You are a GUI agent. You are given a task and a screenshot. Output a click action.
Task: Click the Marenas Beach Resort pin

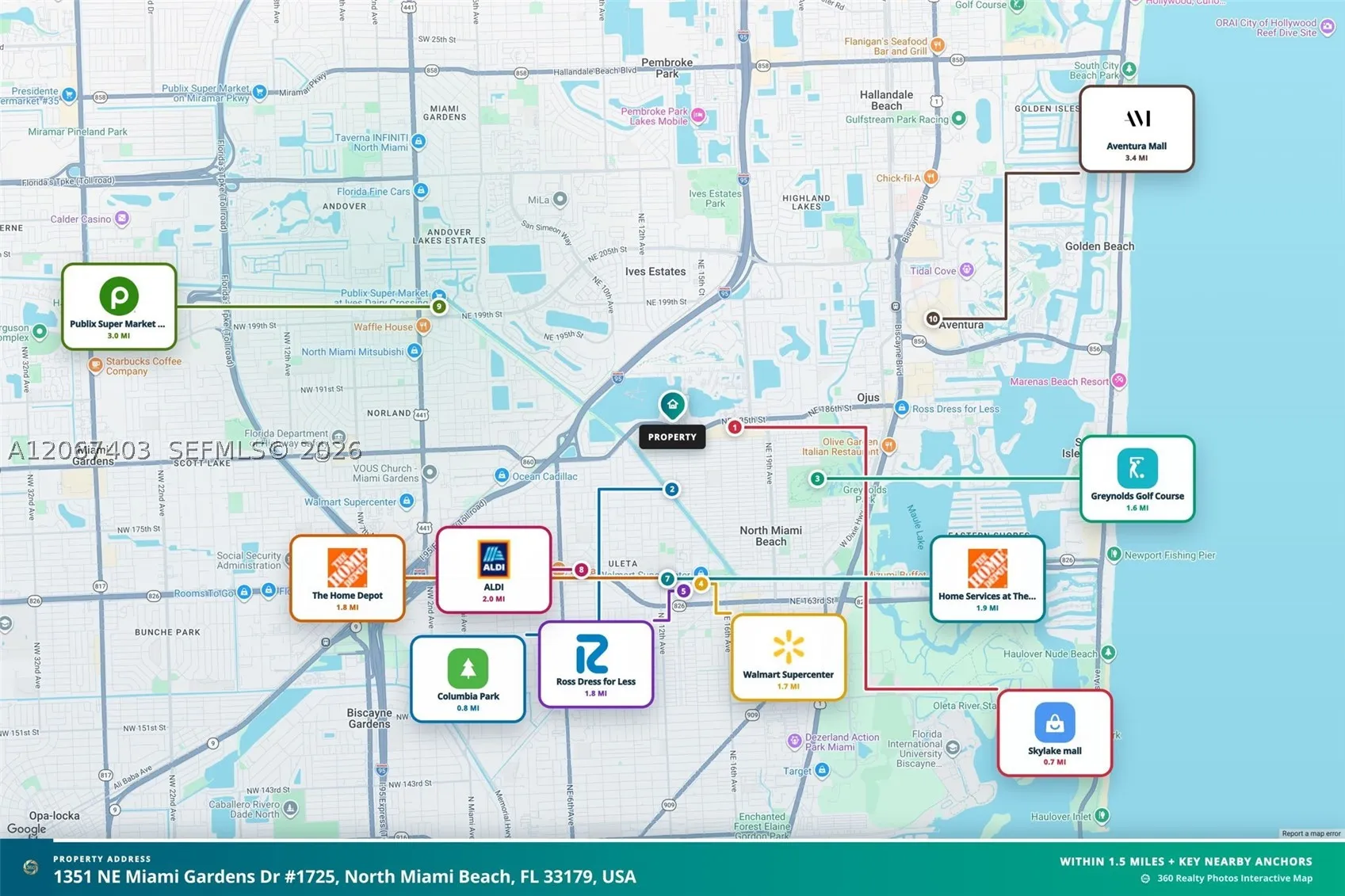[x=1118, y=380]
